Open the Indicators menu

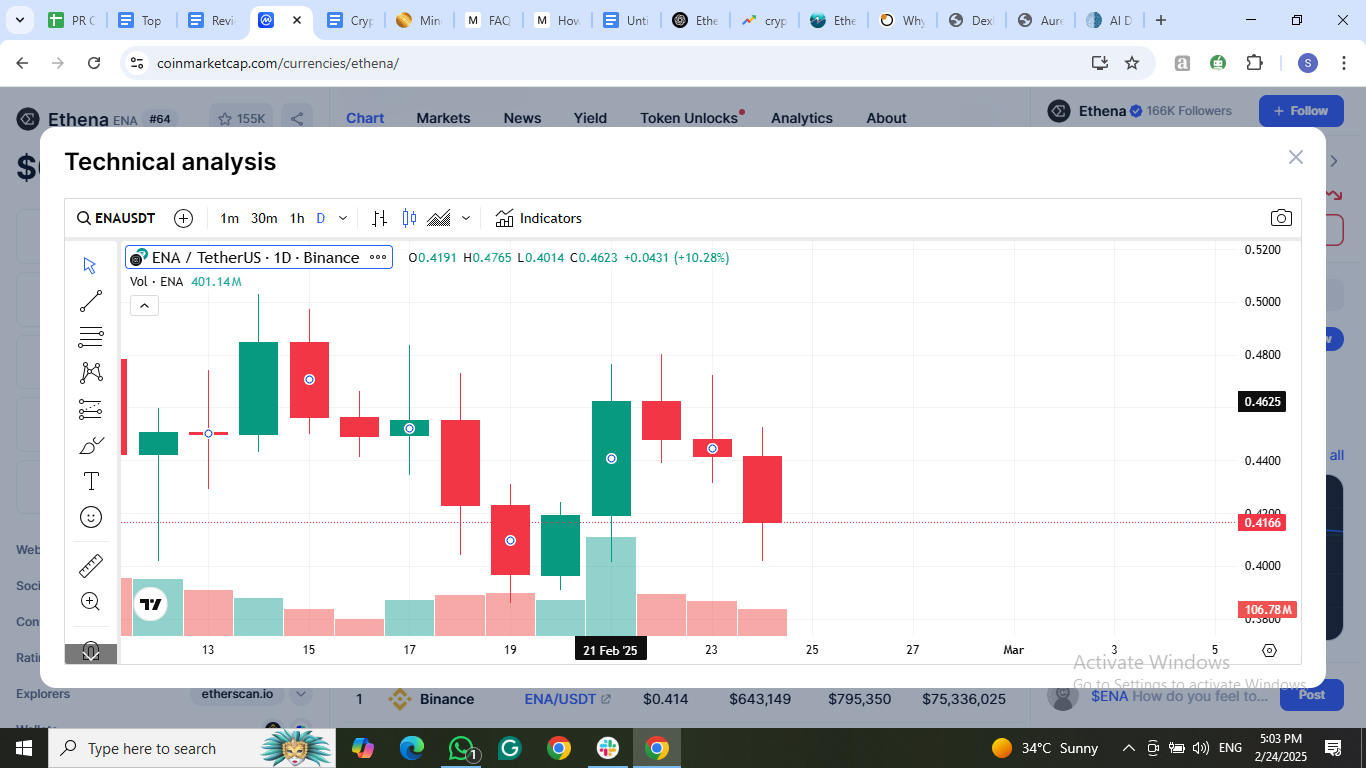538,218
